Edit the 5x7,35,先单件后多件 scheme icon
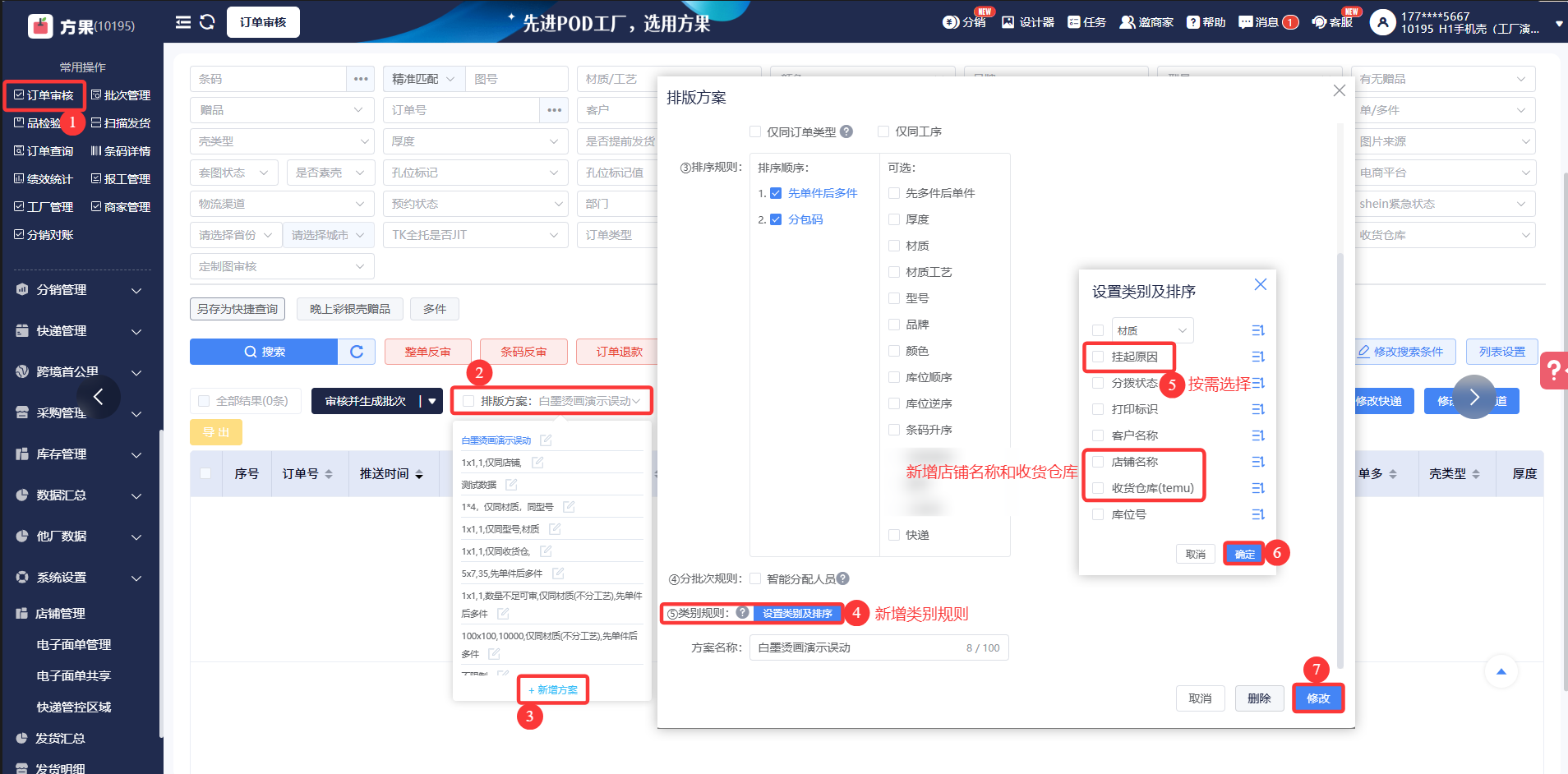This screenshot has width=1568, height=774. pos(558,574)
